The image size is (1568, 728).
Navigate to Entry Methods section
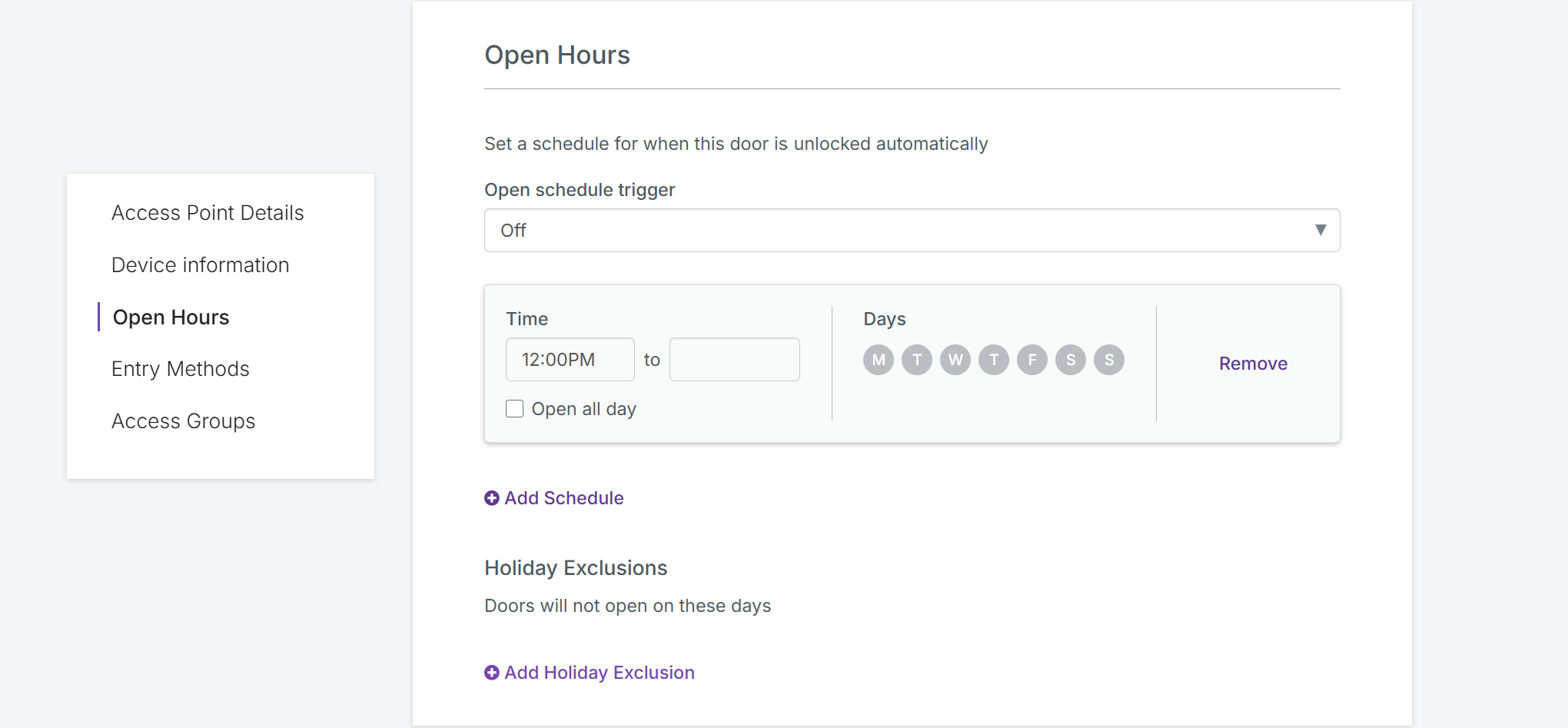tap(181, 369)
